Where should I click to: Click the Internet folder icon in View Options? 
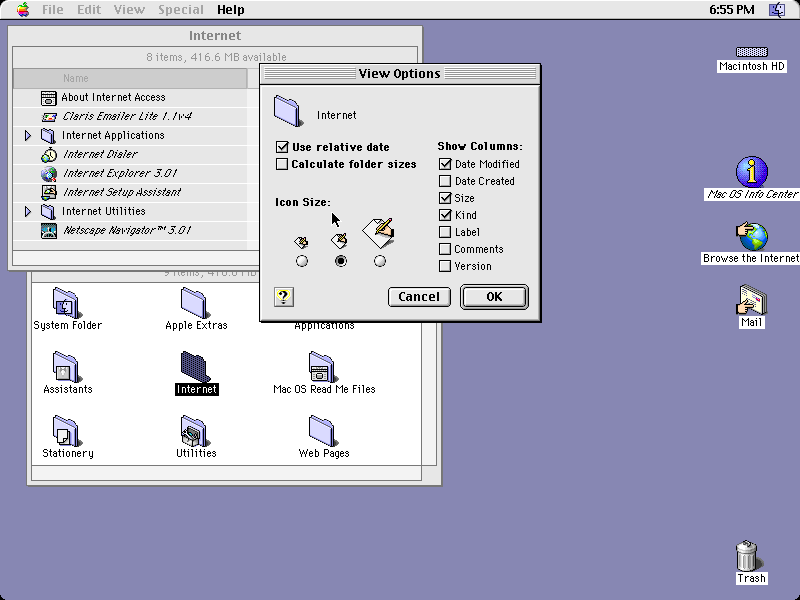288,111
